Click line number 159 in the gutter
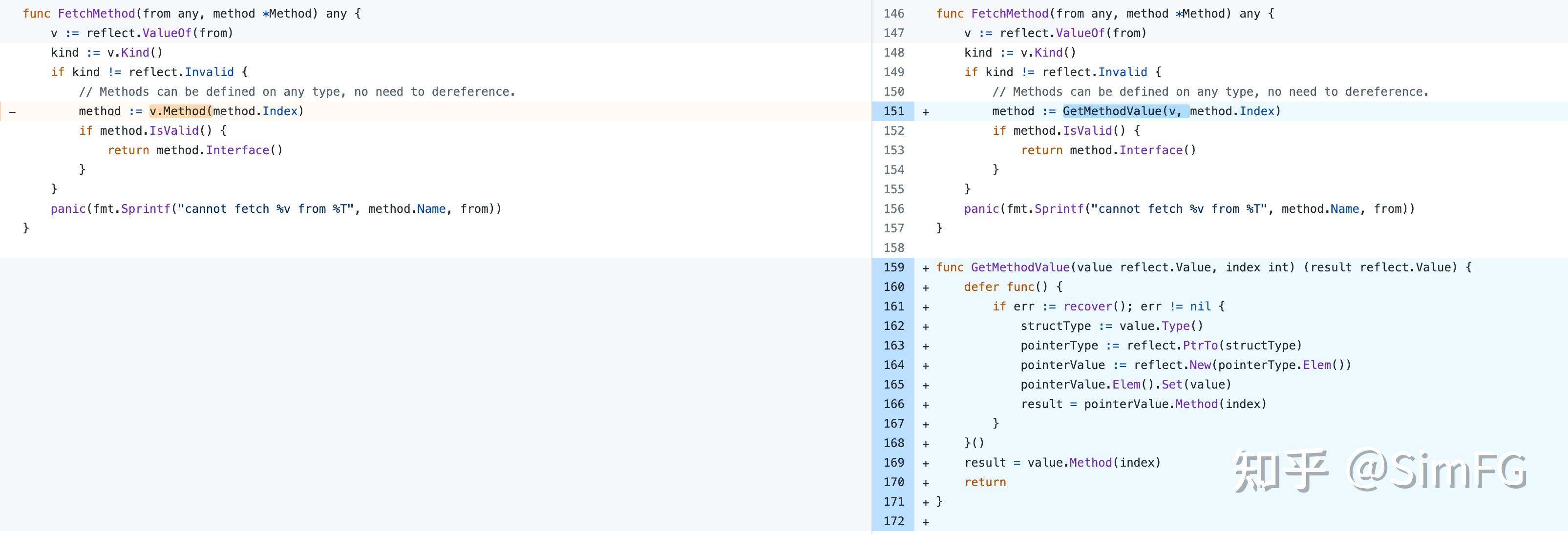 pos(893,267)
